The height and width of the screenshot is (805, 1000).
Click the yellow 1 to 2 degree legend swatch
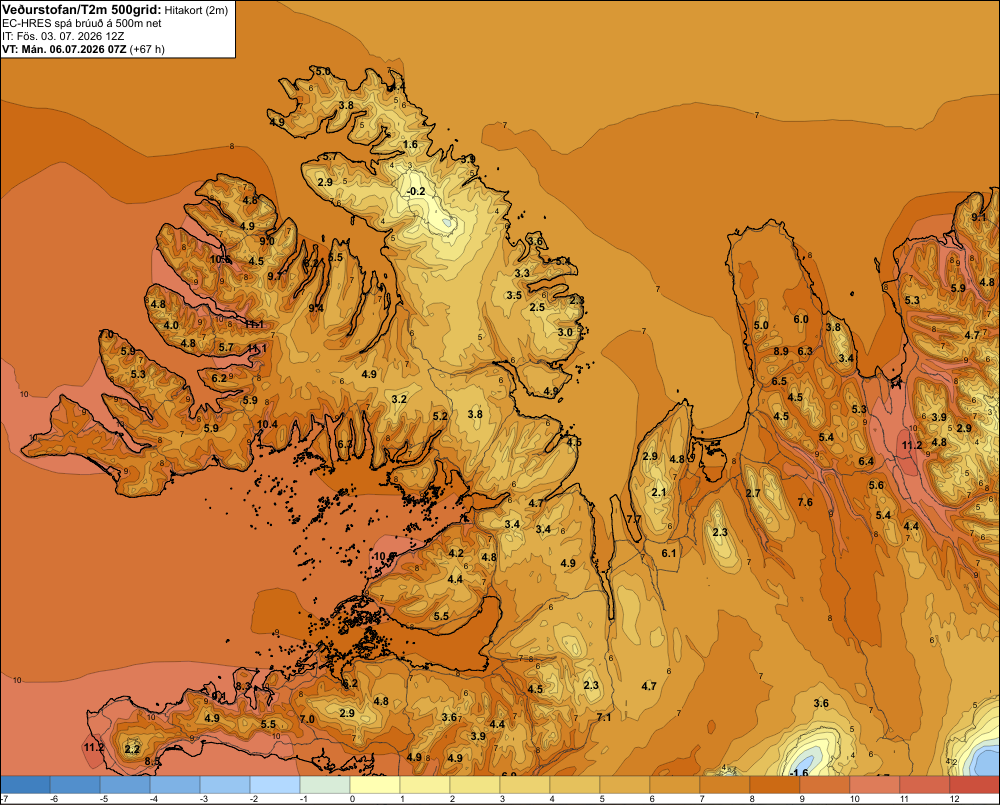(425, 784)
